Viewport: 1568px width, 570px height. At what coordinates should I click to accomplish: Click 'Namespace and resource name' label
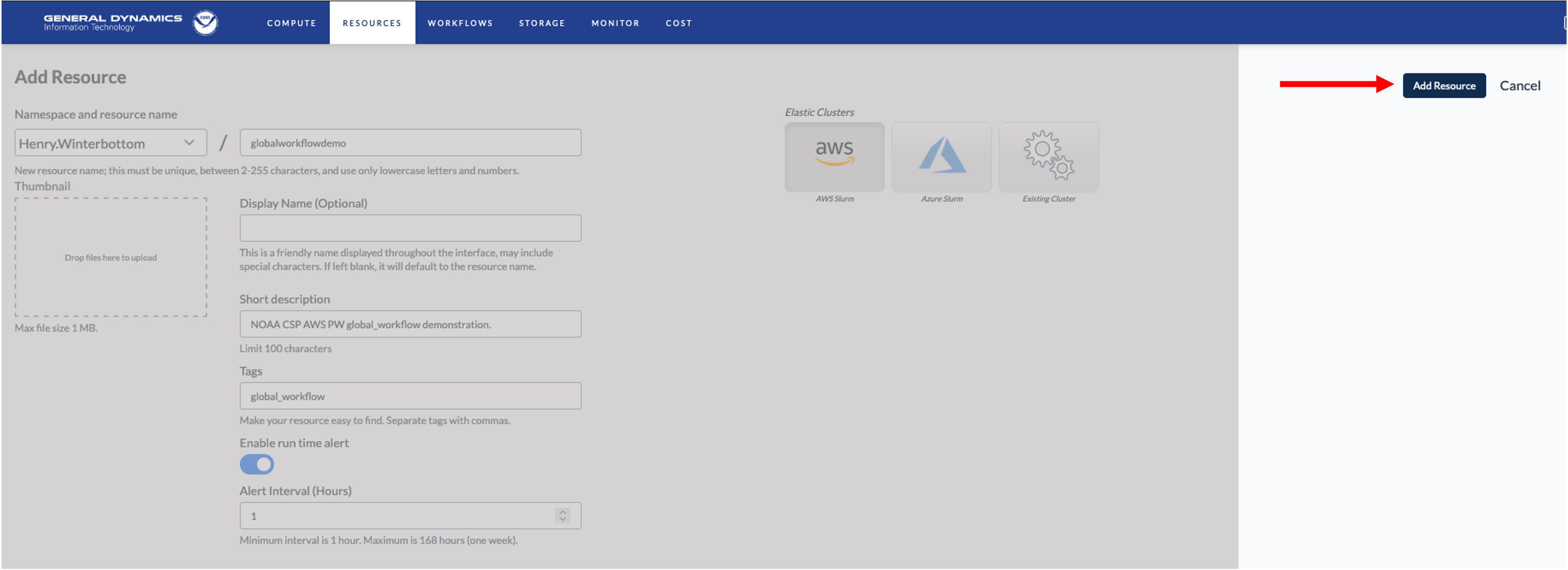(x=96, y=115)
